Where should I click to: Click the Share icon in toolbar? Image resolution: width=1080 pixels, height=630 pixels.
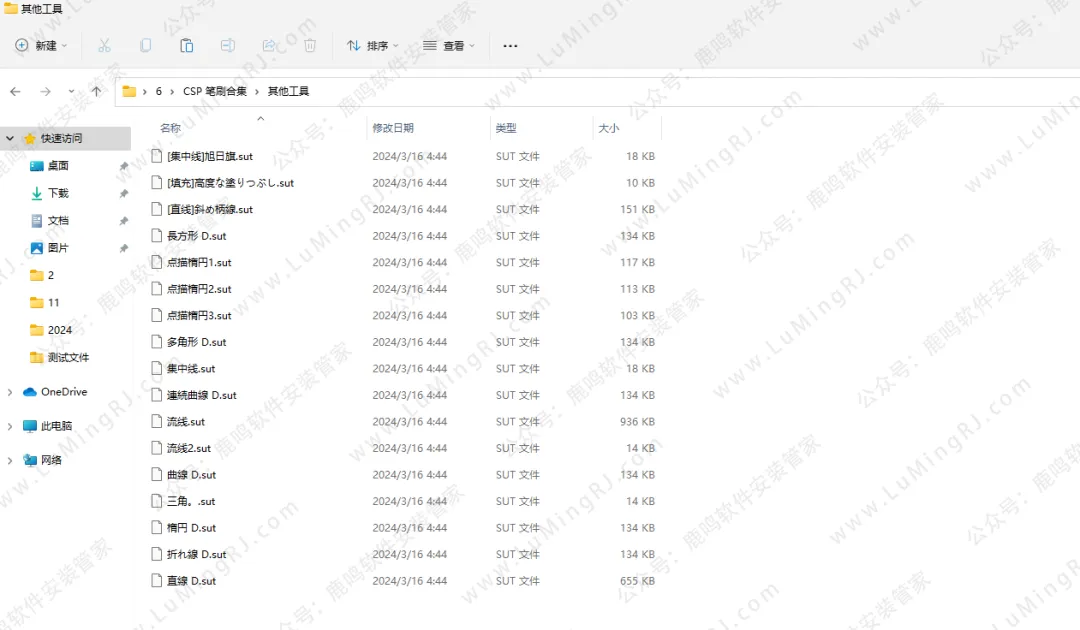269,46
